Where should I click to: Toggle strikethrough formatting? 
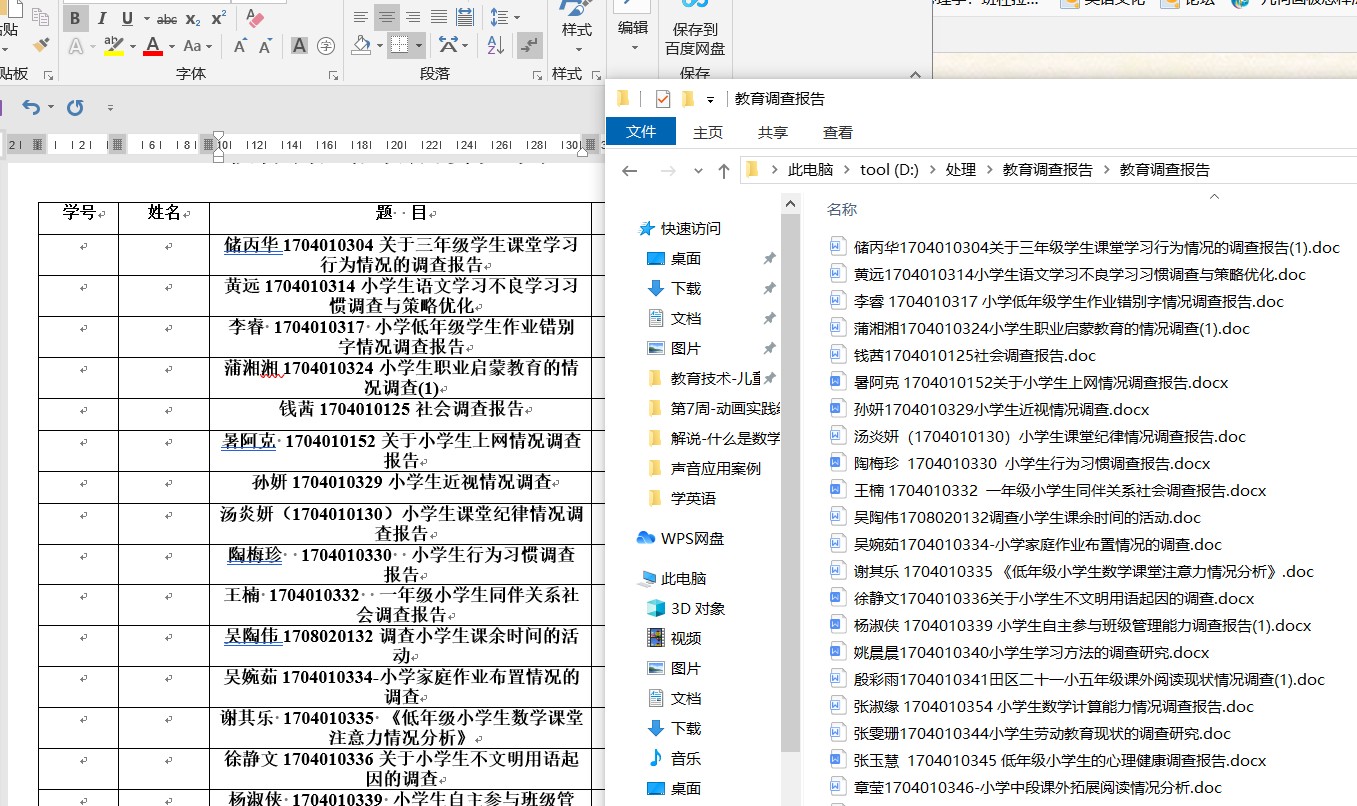tap(167, 18)
